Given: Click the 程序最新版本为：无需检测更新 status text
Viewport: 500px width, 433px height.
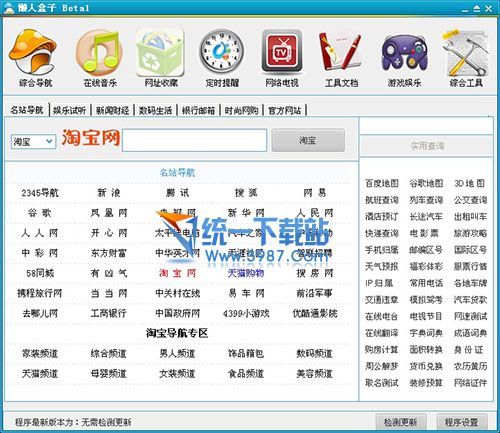Looking at the screenshot, I should pos(73,422).
